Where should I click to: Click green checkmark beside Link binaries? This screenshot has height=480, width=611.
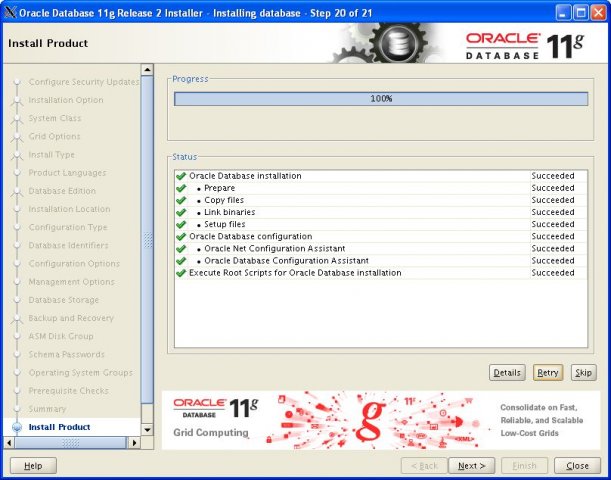point(181,212)
